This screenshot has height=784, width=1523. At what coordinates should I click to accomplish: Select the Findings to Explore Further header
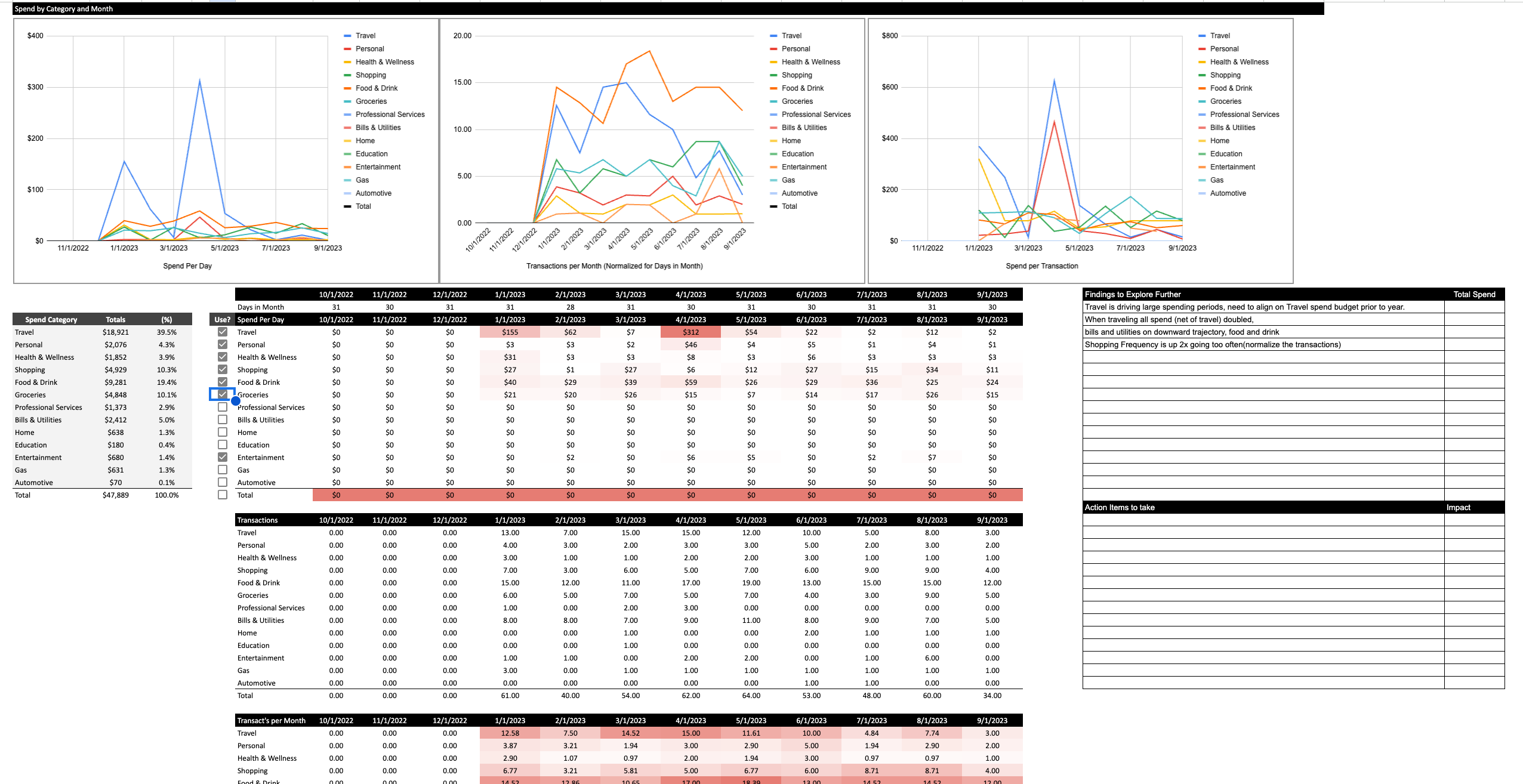(x=1263, y=294)
